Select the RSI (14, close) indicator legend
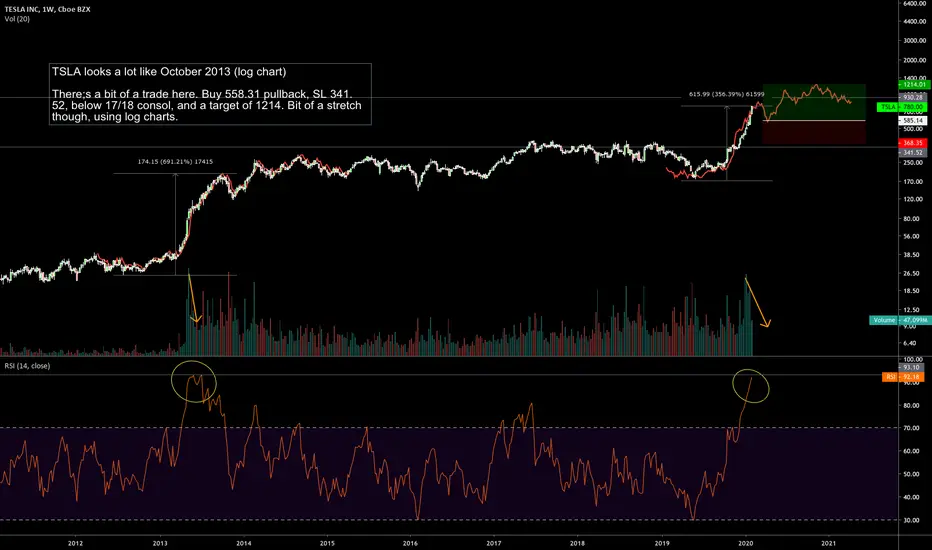Screen dimensions: 932x550 coord(27,366)
